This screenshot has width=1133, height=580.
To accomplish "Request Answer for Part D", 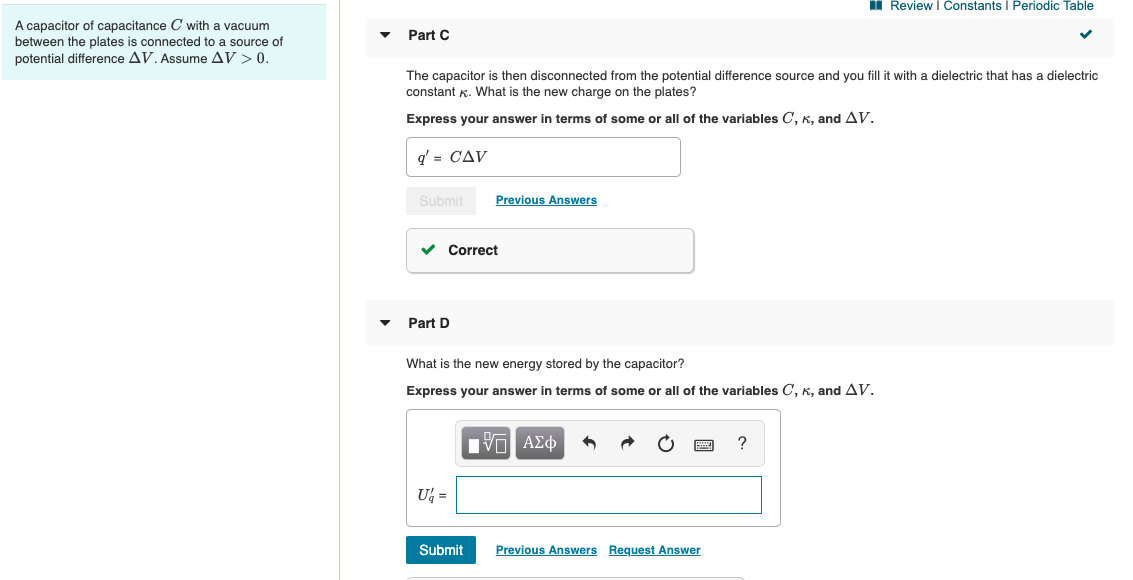I will pos(655,550).
